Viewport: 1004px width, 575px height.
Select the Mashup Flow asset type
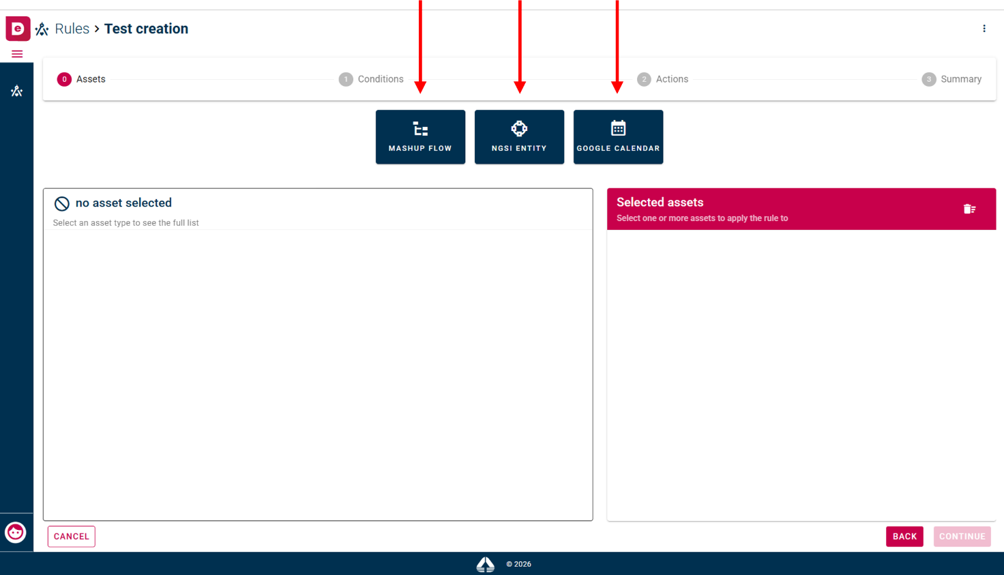click(420, 137)
